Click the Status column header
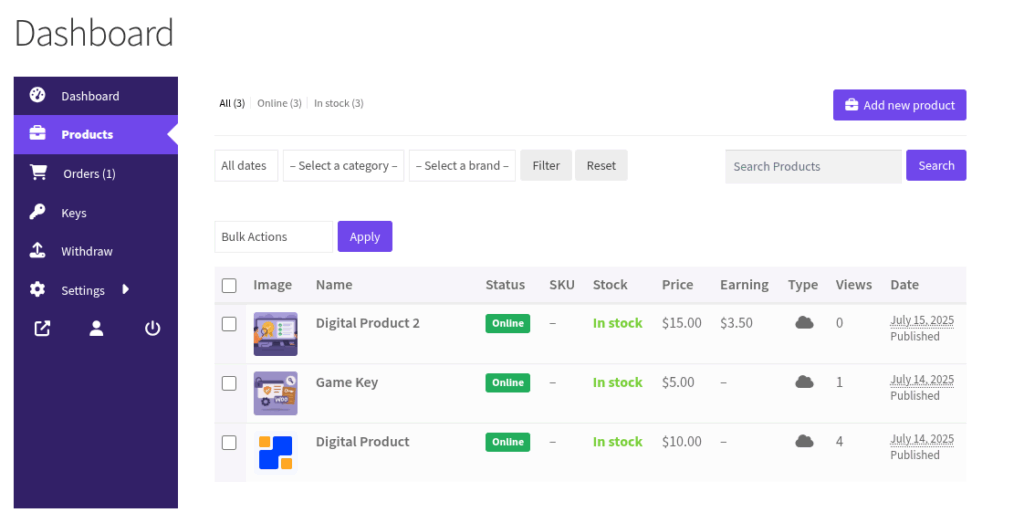This screenshot has width=1024, height=523. pyautogui.click(x=505, y=285)
